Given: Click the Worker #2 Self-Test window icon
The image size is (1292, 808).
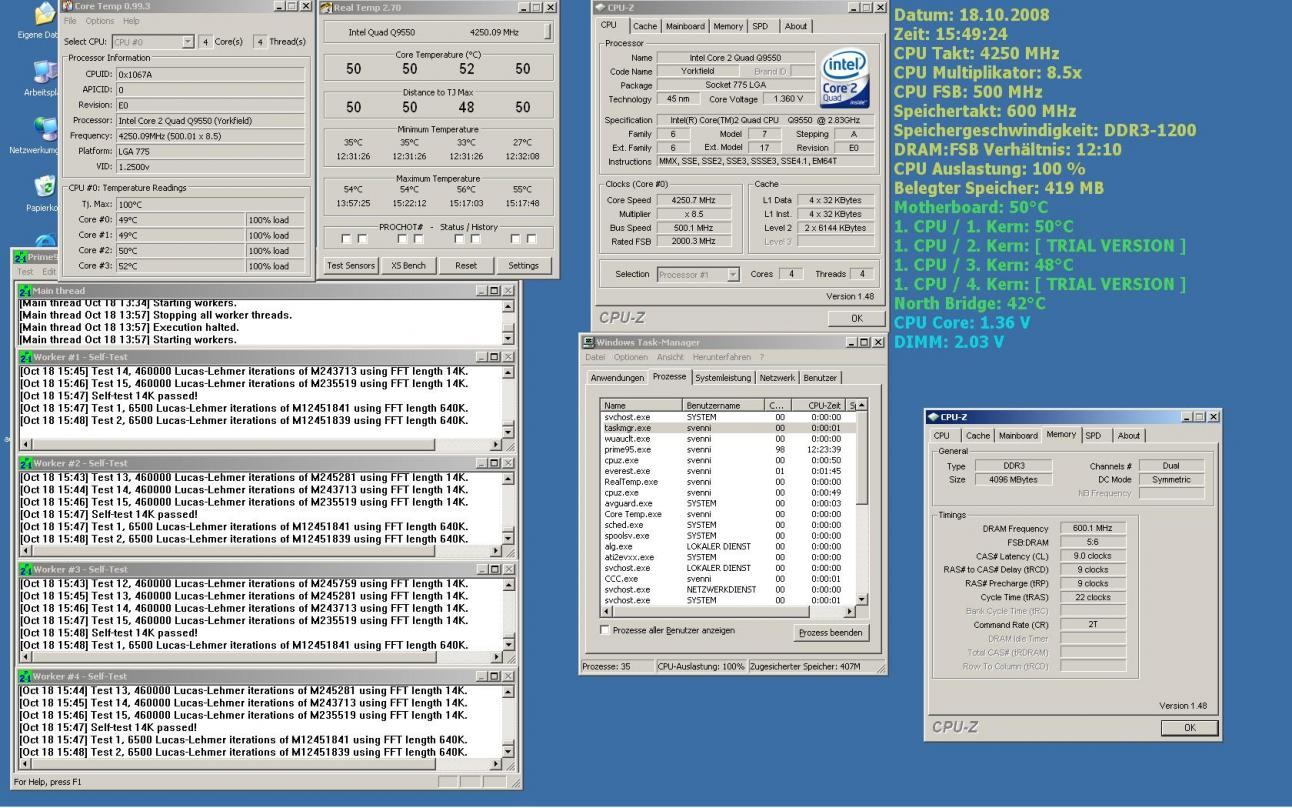Looking at the screenshot, I should click(26, 463).
